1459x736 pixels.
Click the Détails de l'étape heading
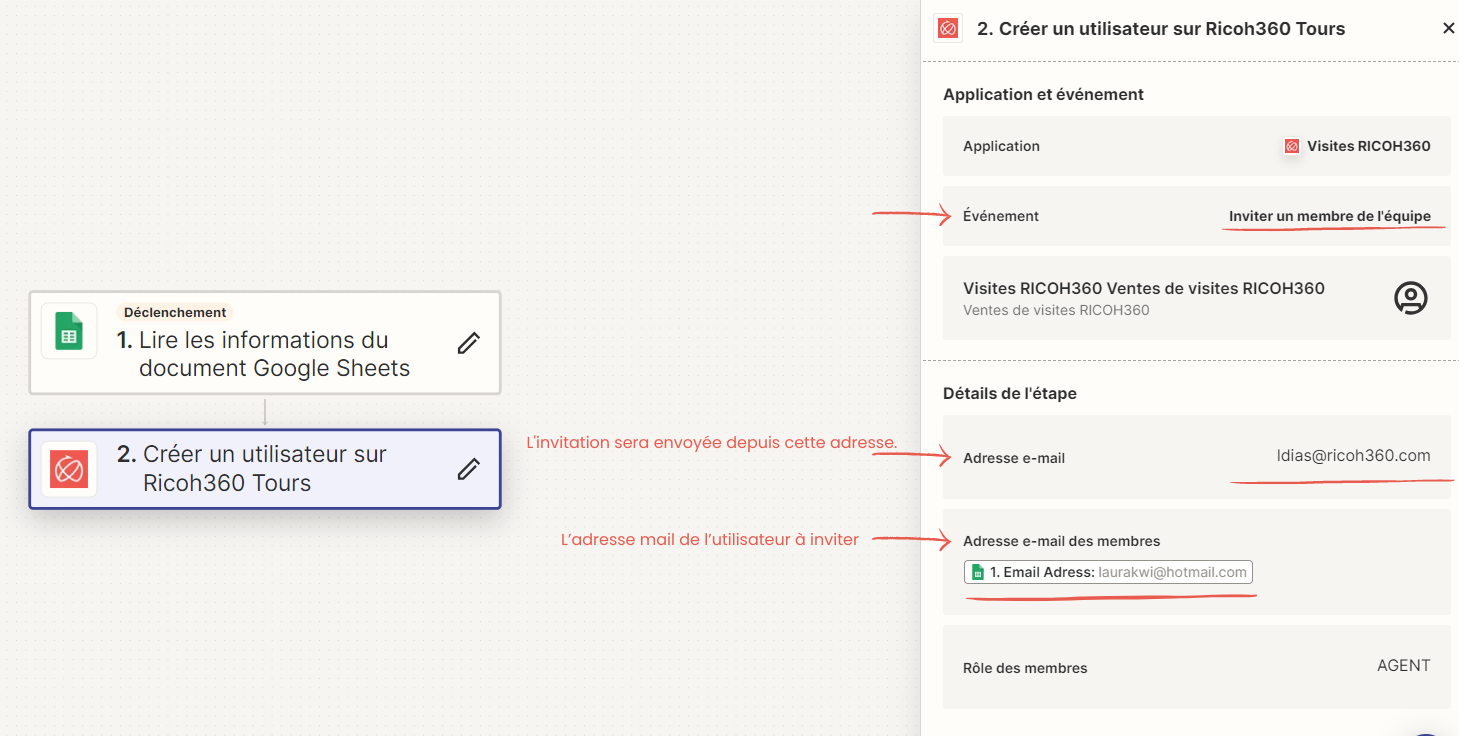[1010, 393]
